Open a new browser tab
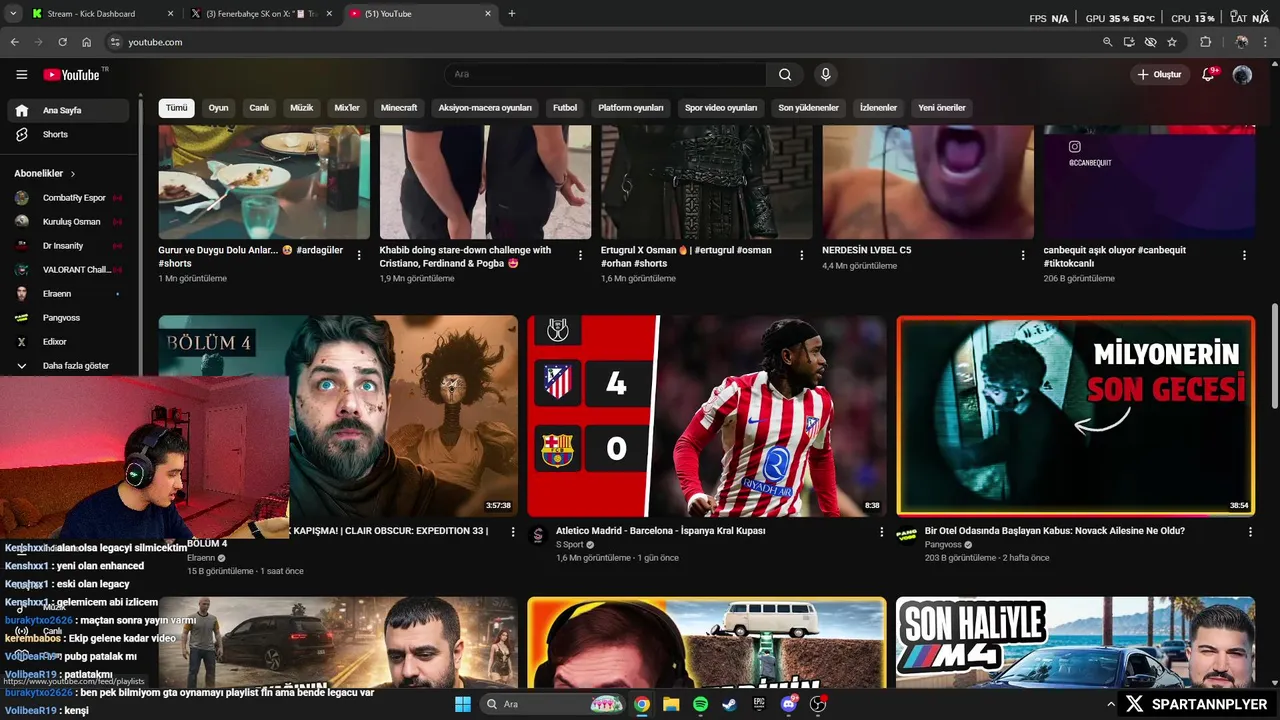This screenshot has height=720, width=1280. pyautogui.click(x=512, y=14)
